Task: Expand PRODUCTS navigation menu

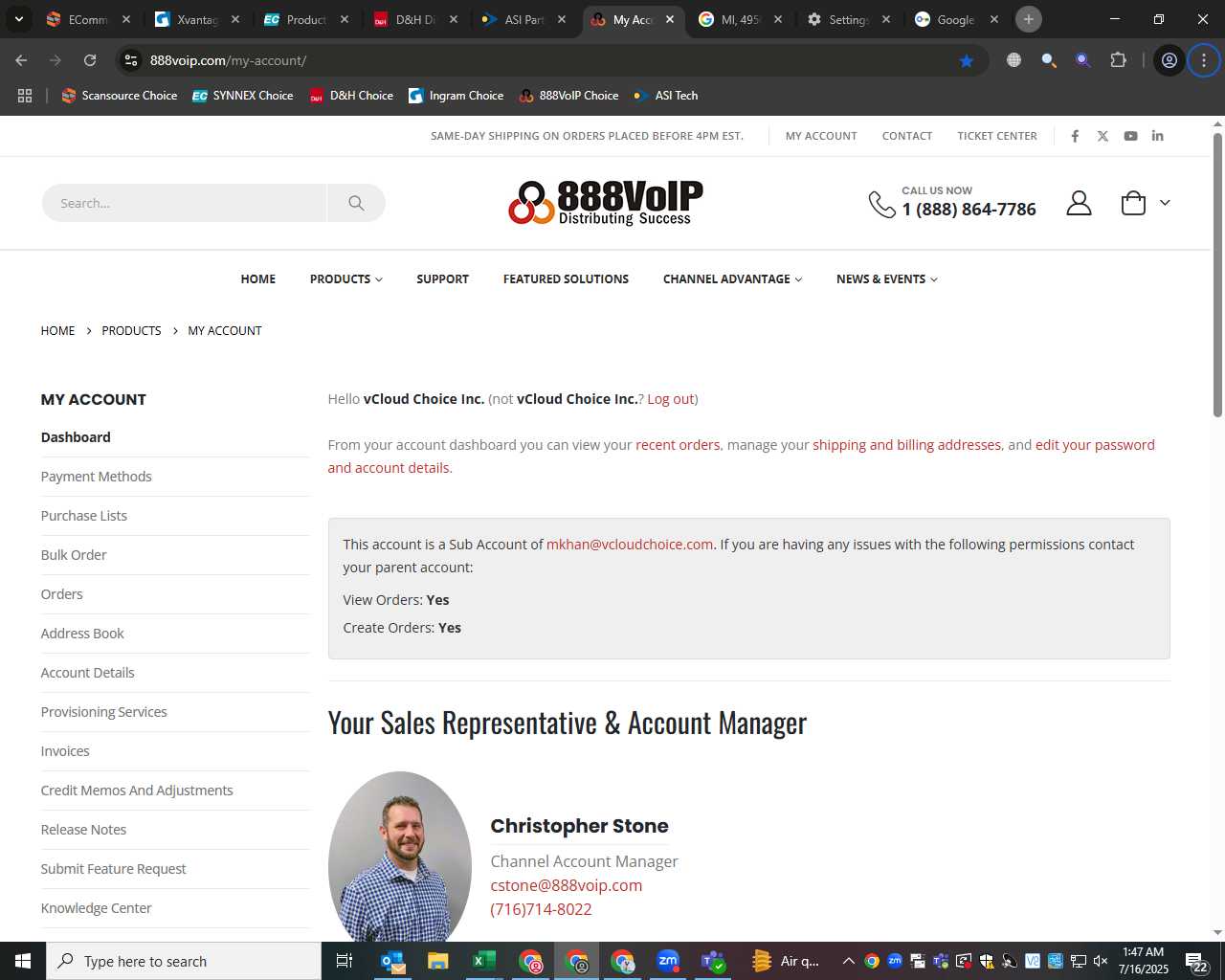Action: coord(346,279)
